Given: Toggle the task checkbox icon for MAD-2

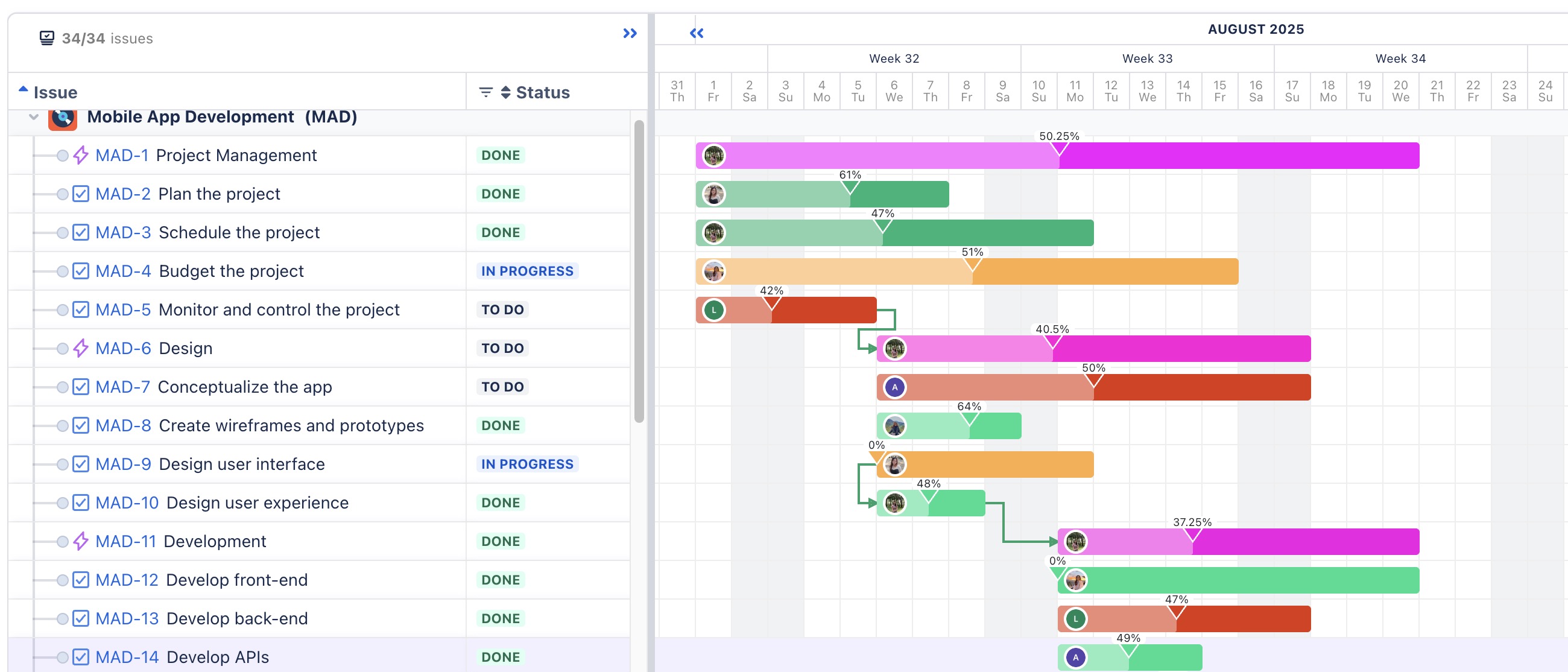Looking at the screenshot, I should (x=81, y=194).
